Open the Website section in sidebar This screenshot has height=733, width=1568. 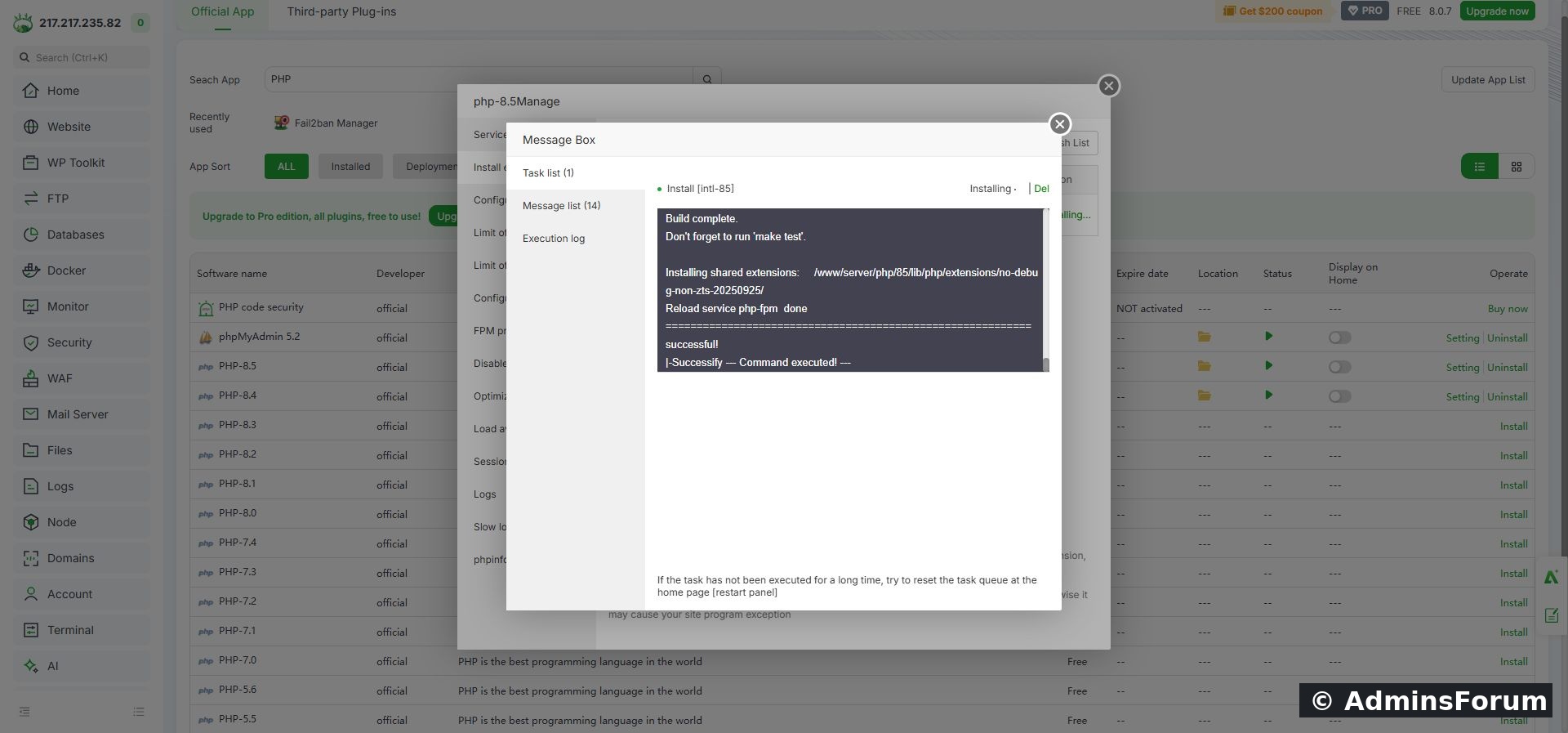pyautogui.click(x=82, y=127)
